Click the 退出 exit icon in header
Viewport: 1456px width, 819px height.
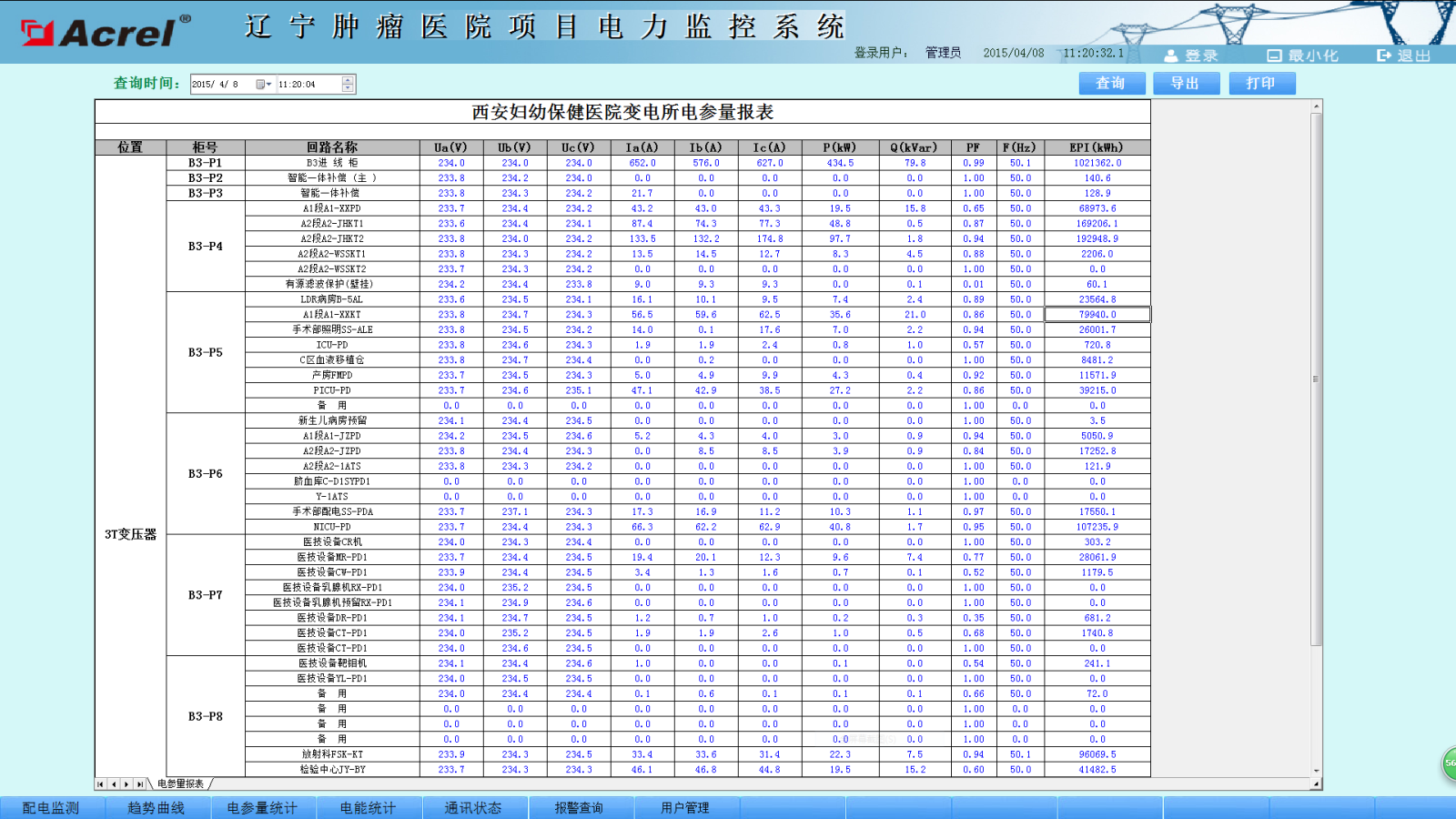1383,56
